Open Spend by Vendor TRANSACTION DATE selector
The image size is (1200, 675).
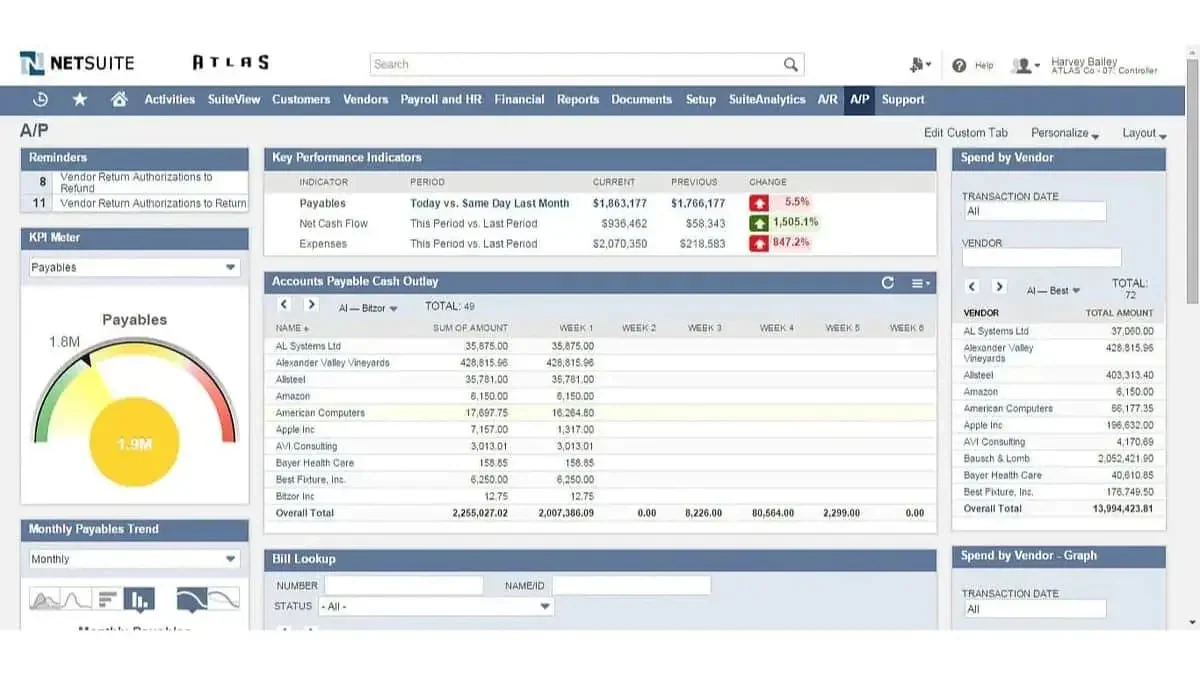(x=1034, y=211)
